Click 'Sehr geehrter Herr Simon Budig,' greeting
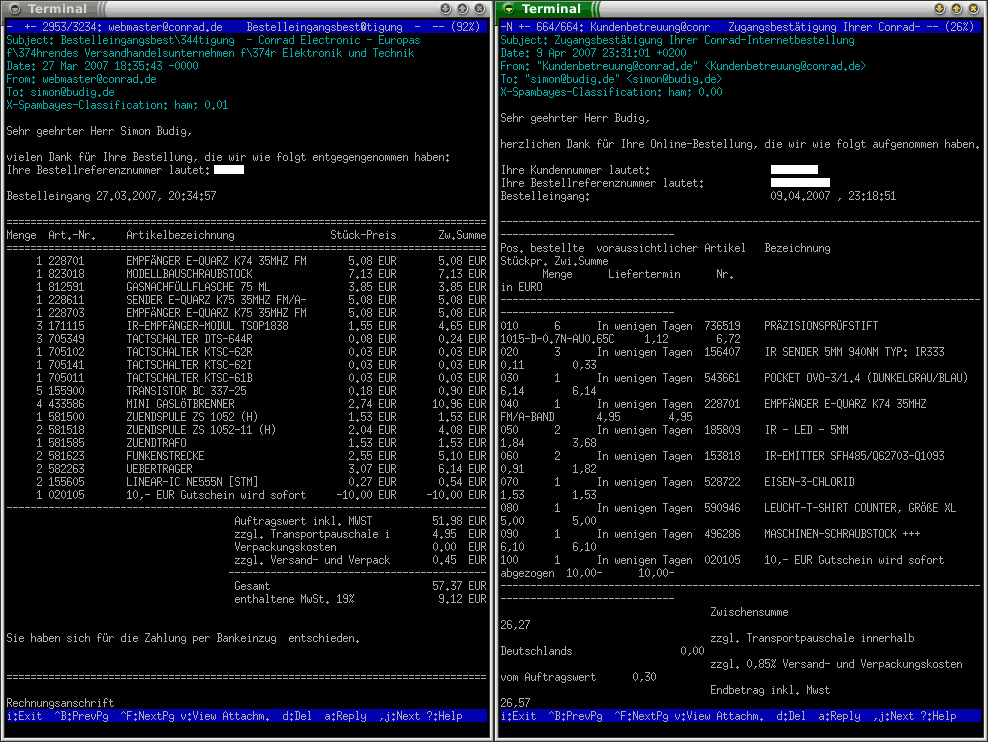The width and height of the screenshot is (988, 742). click(99, 131)
